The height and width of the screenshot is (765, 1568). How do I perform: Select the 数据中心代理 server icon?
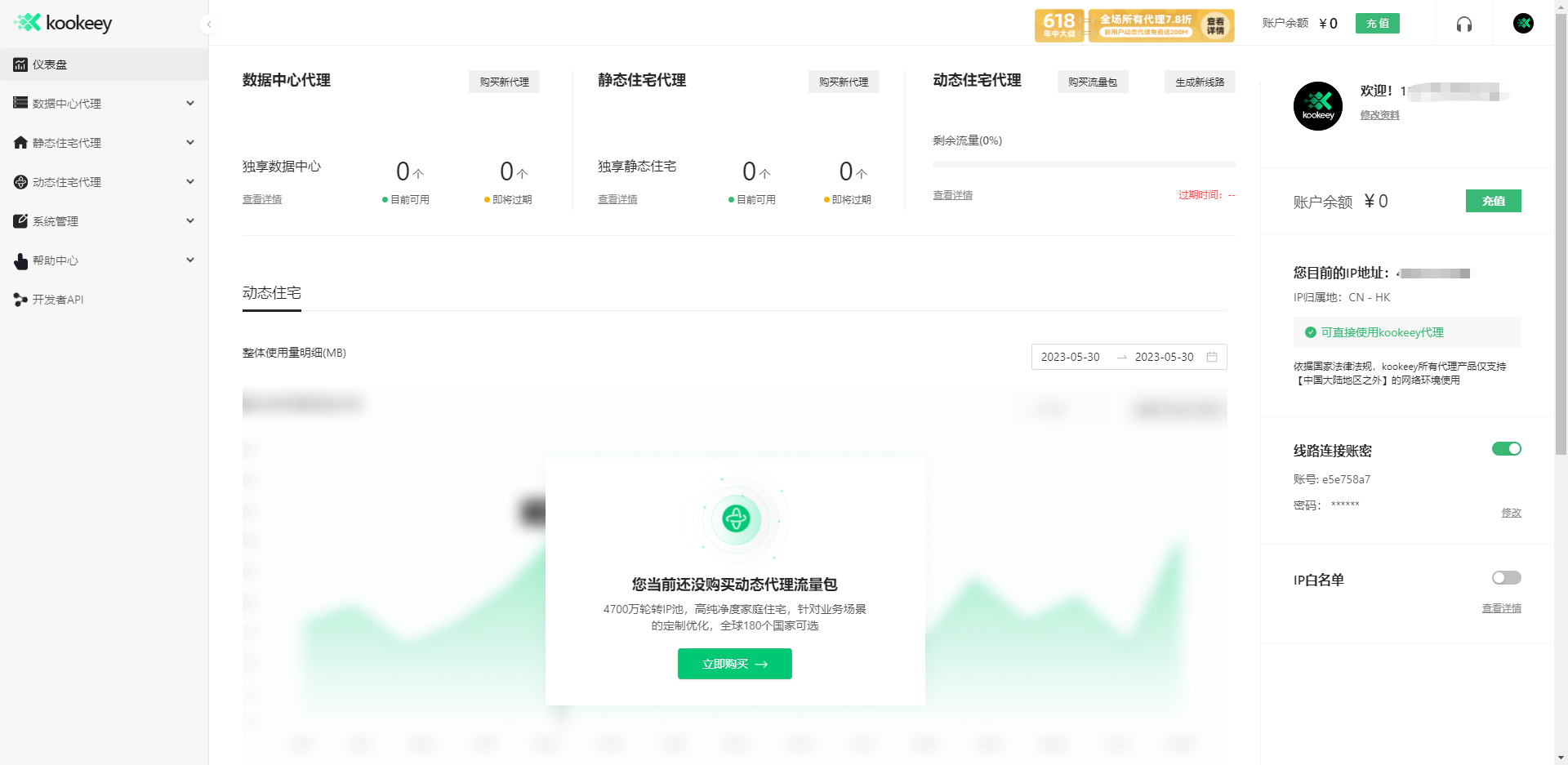pyautogui.click(x=19, y=104)
